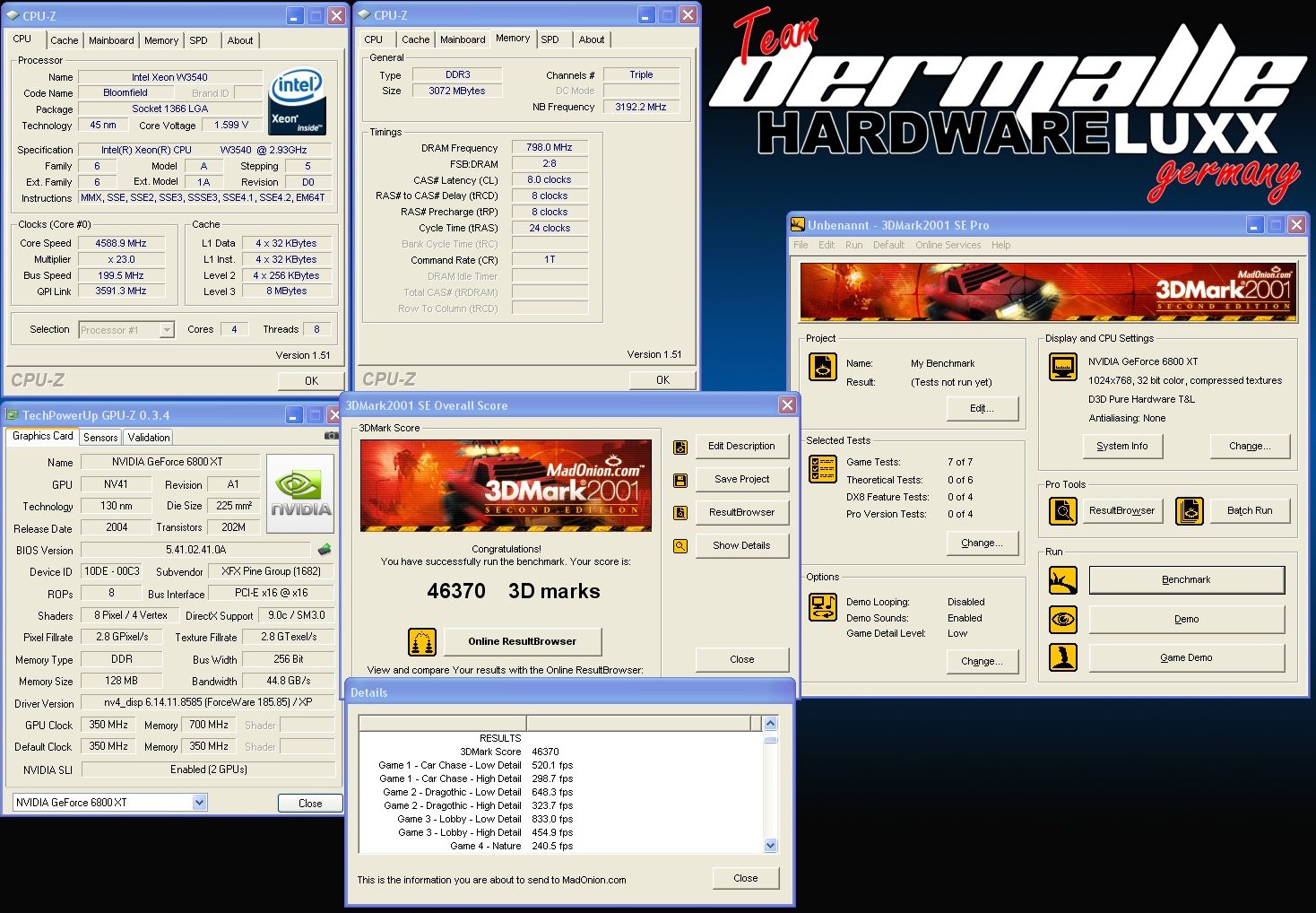Click the Demo button in Run section

[1187, 619]
